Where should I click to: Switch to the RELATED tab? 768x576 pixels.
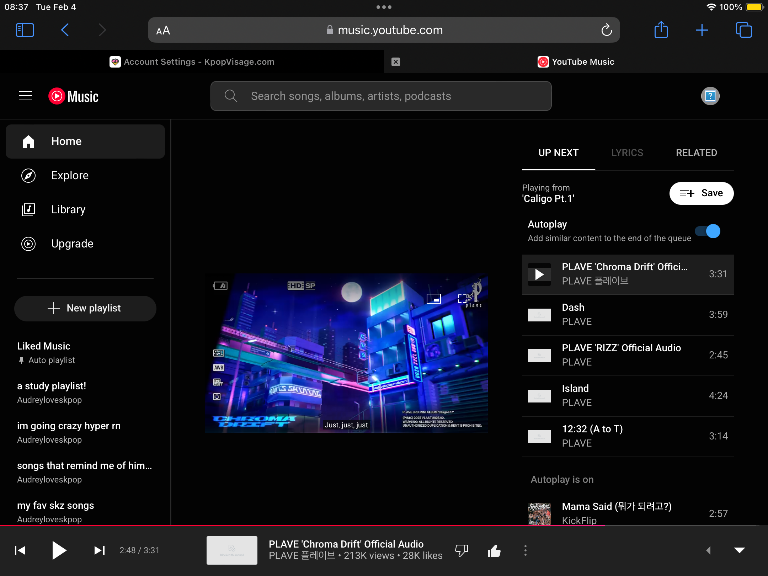(x=696, y=153)
